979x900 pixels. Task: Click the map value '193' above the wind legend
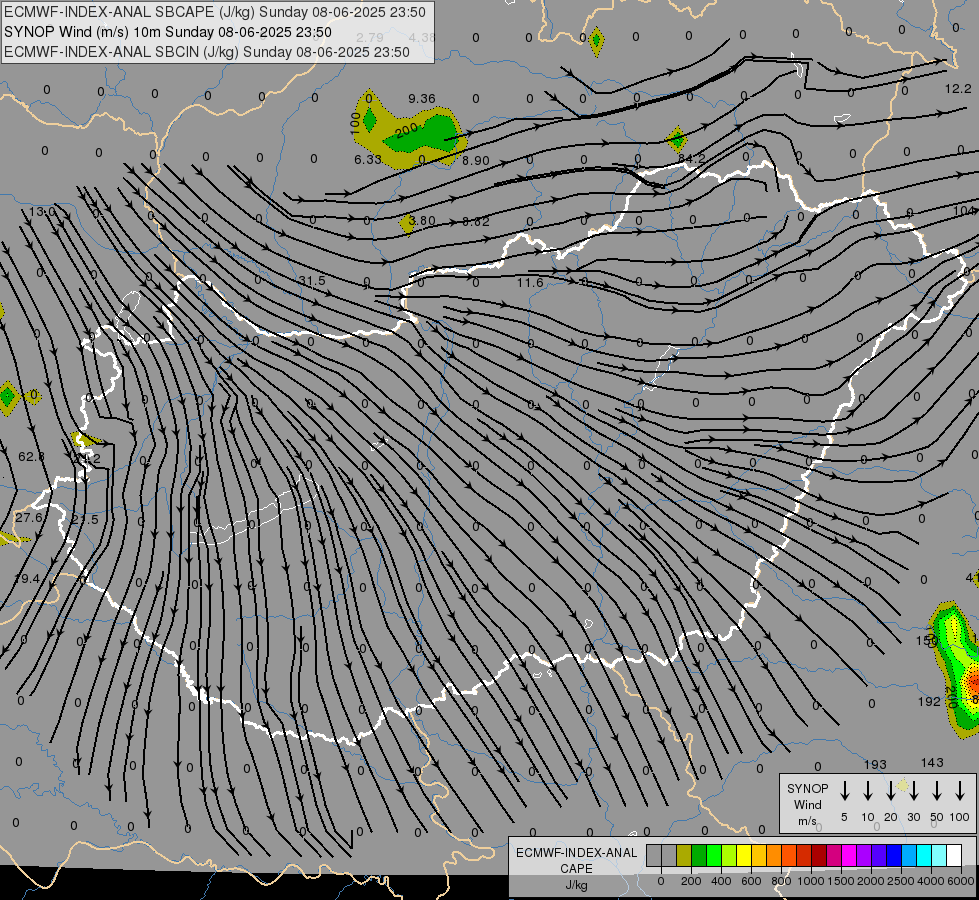tap(875, 764)
